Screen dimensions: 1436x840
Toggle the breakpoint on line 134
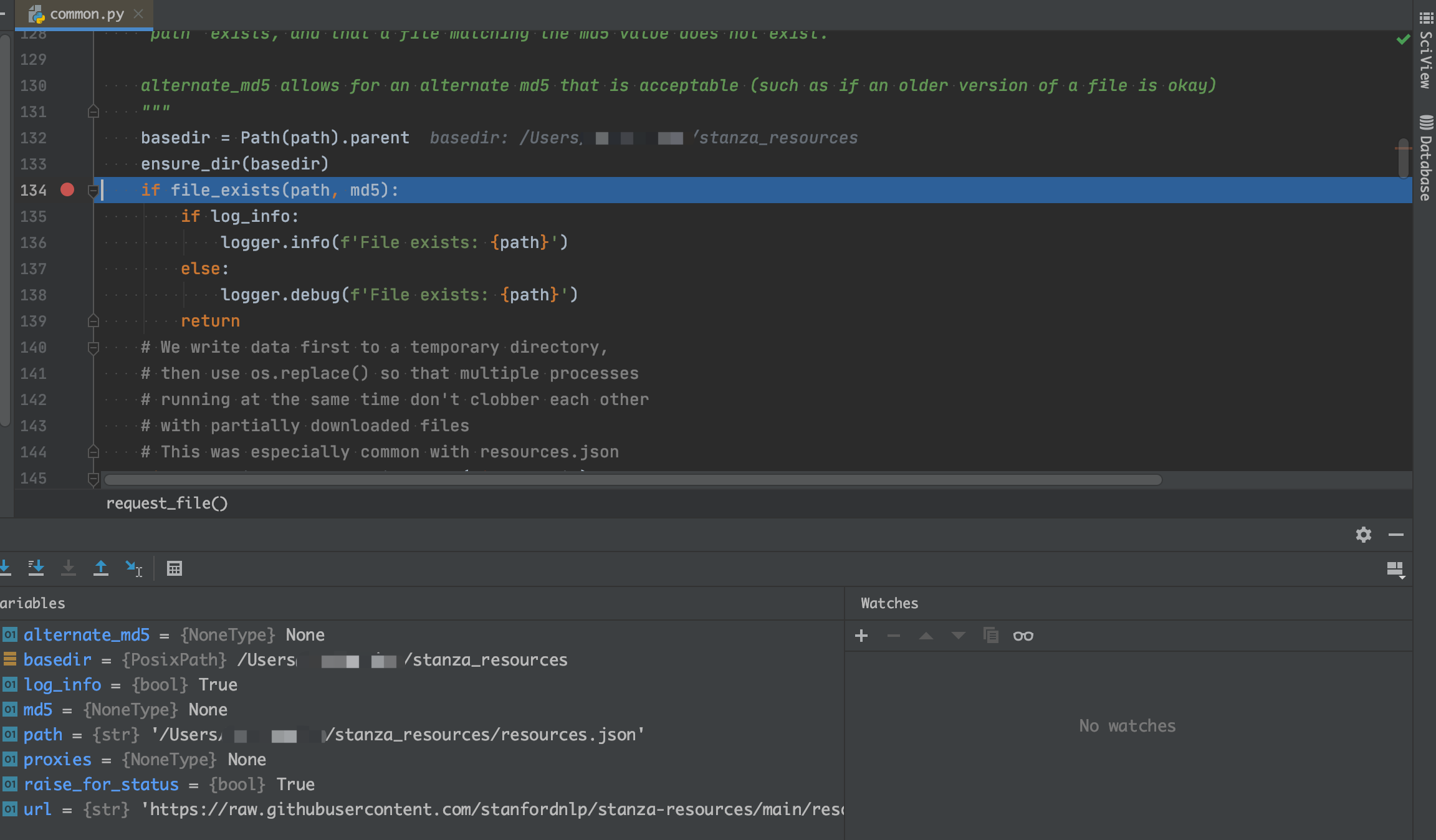click(67, 190)
